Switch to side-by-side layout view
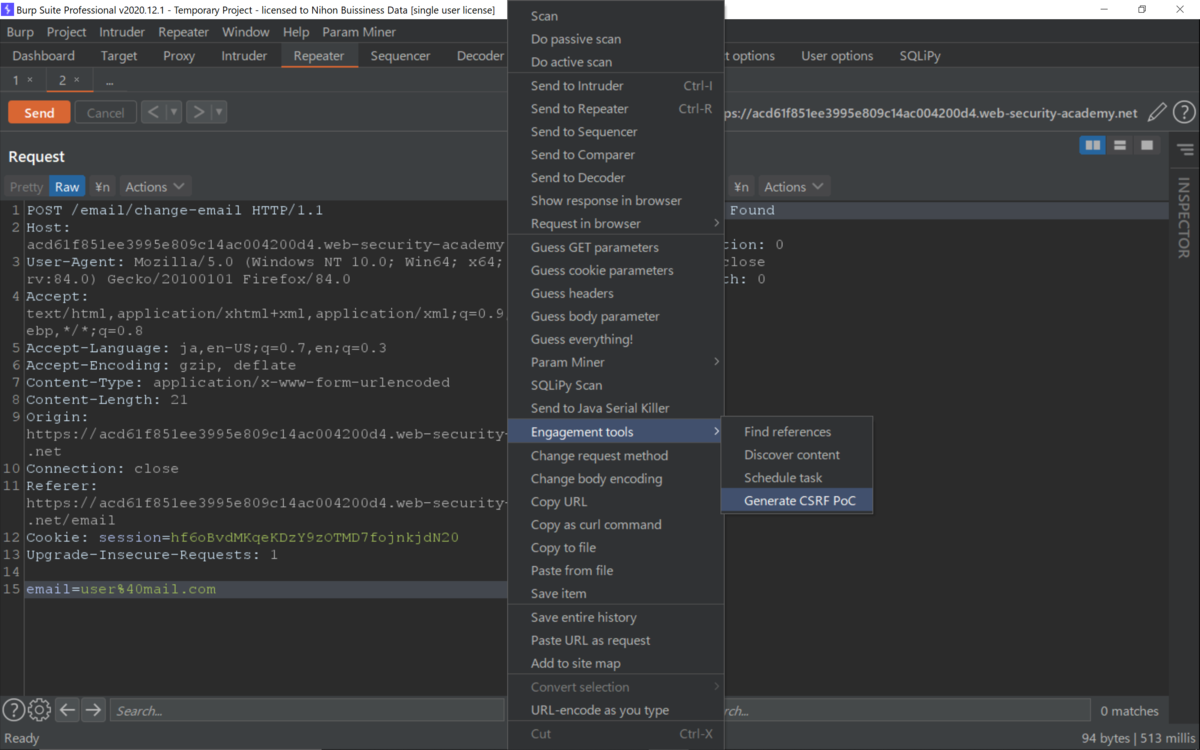The image size is (1200, 750). point(1093,146)
